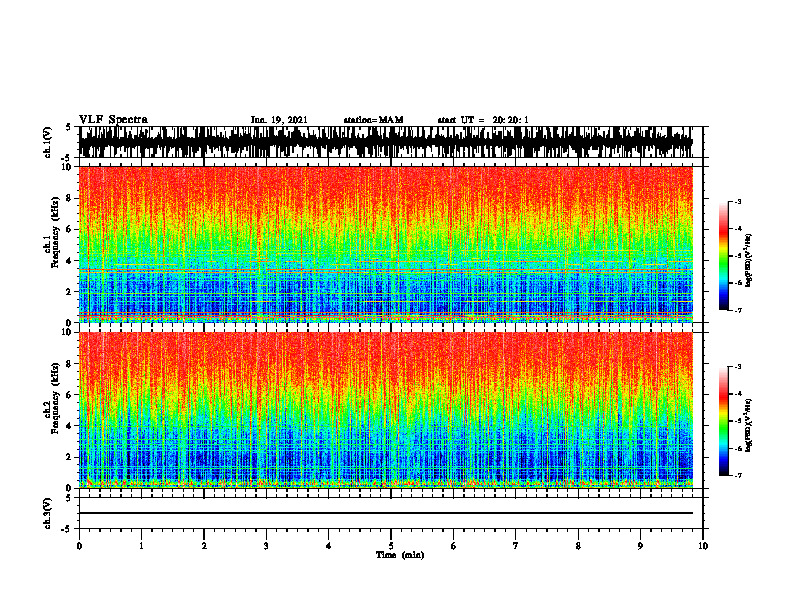792x612 pixels.
Task: Click ch.1 colorbar tick label "-4"
Action: 738,229
